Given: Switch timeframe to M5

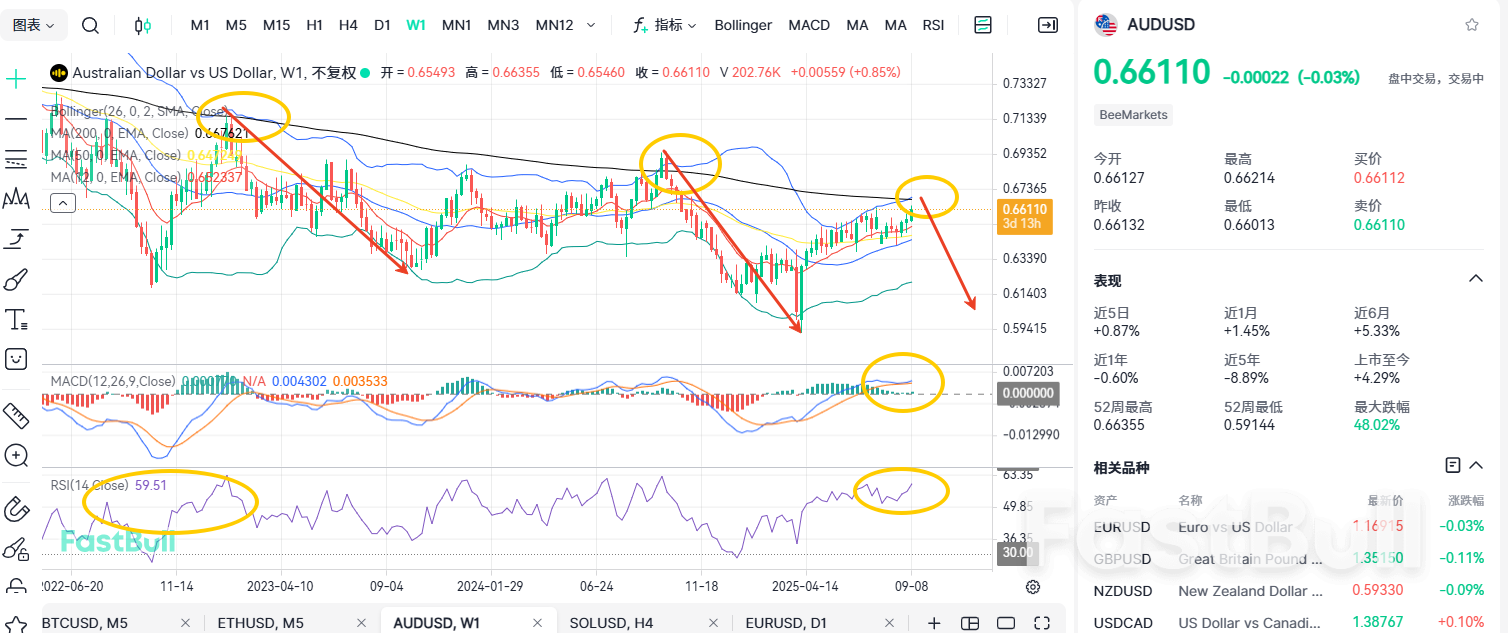Looking at the screenshot, I should point(236,25).
